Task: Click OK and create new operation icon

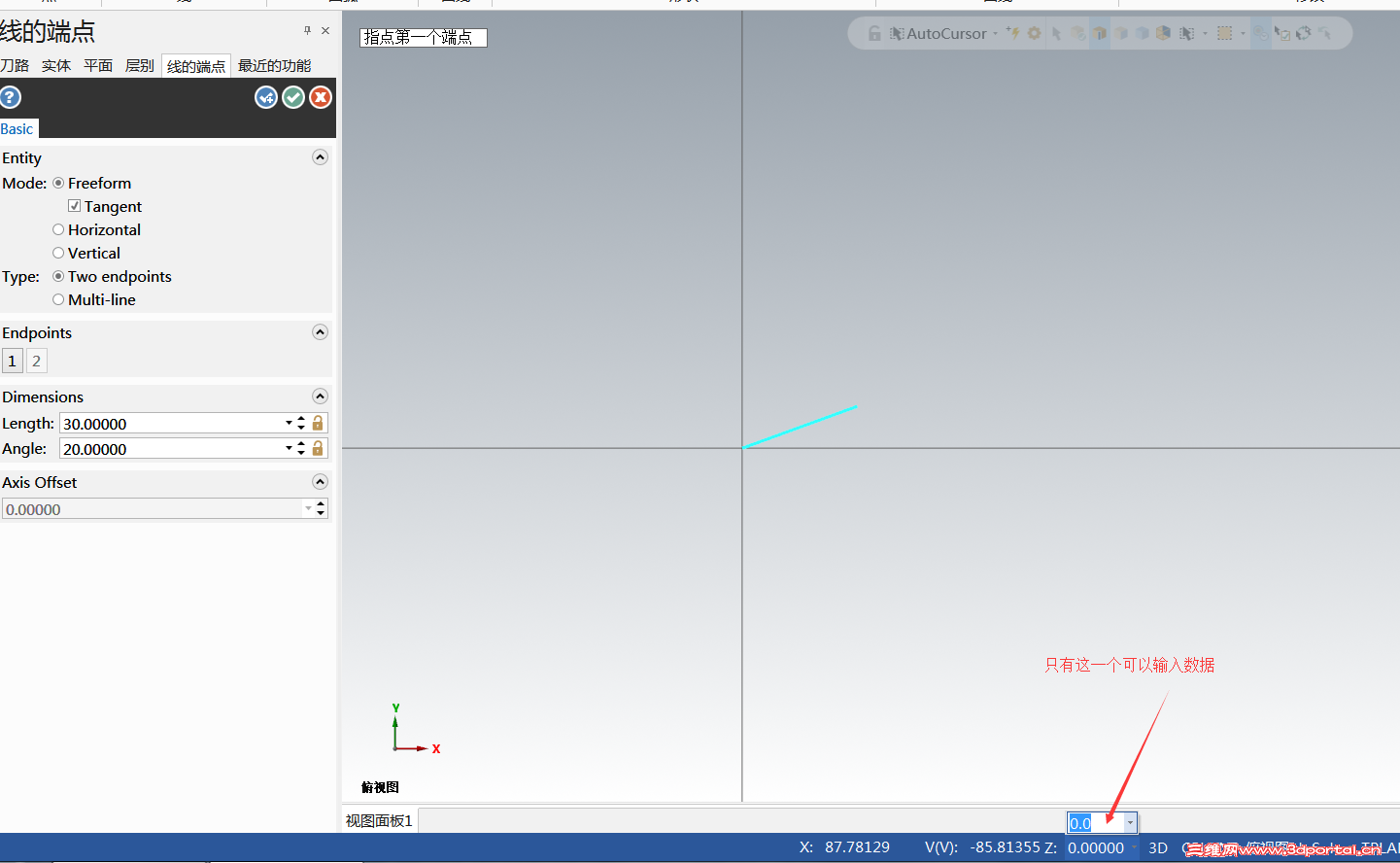Action: coord(266,97)
